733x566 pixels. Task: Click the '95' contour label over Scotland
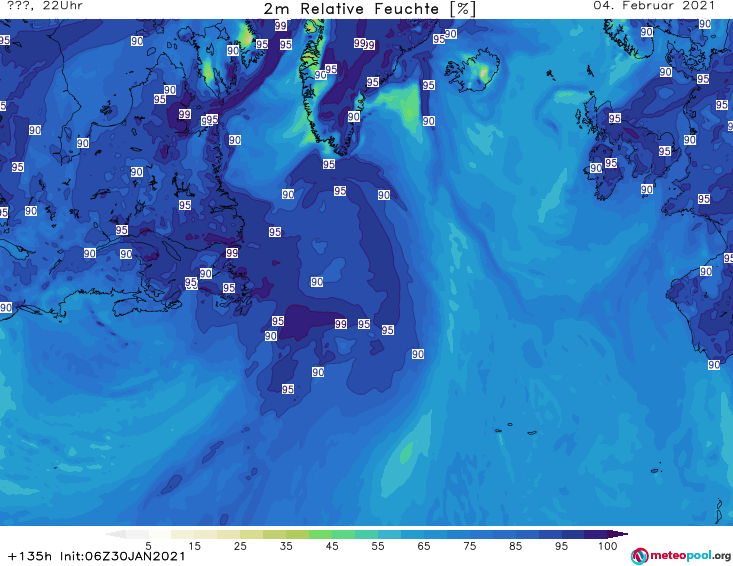click(615, 118)
